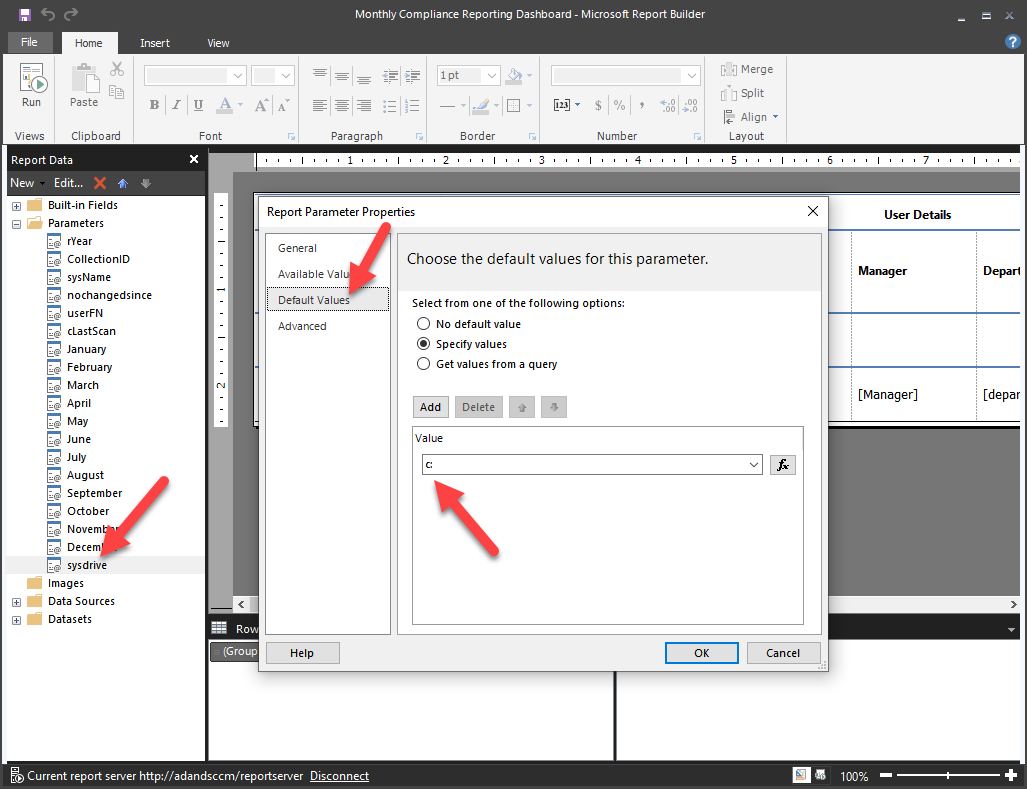The image size is (1027, 789).
Task: Click the fill color paint bucket icon
Action: click(515, 76)
